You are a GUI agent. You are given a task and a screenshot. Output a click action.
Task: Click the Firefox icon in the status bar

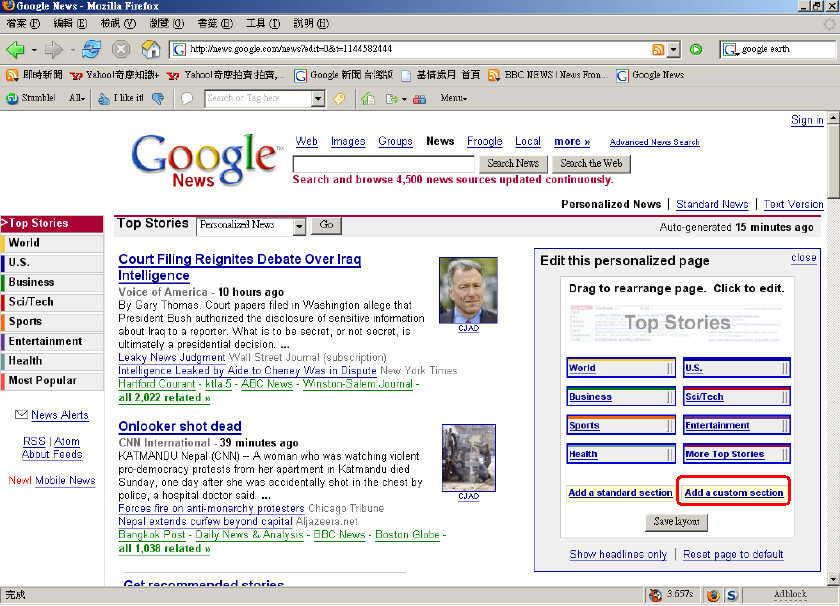tap(712, 595)
